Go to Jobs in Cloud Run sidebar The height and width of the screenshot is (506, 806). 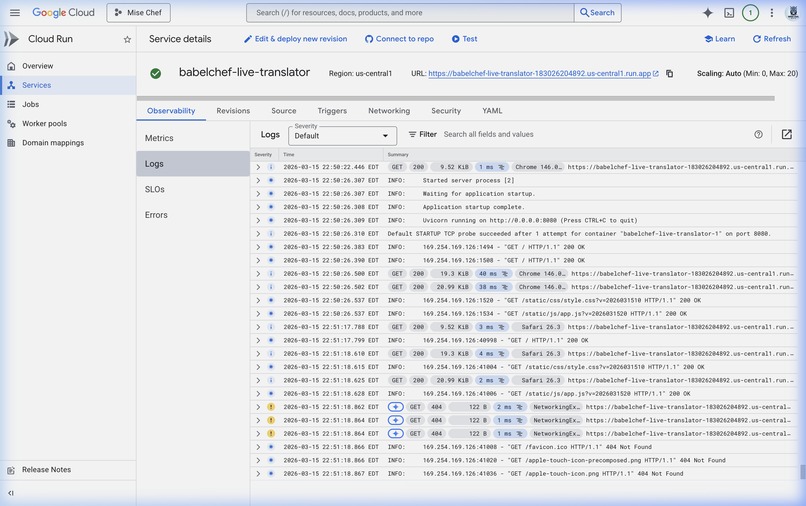pyautogui.click(x=68, y=104)
